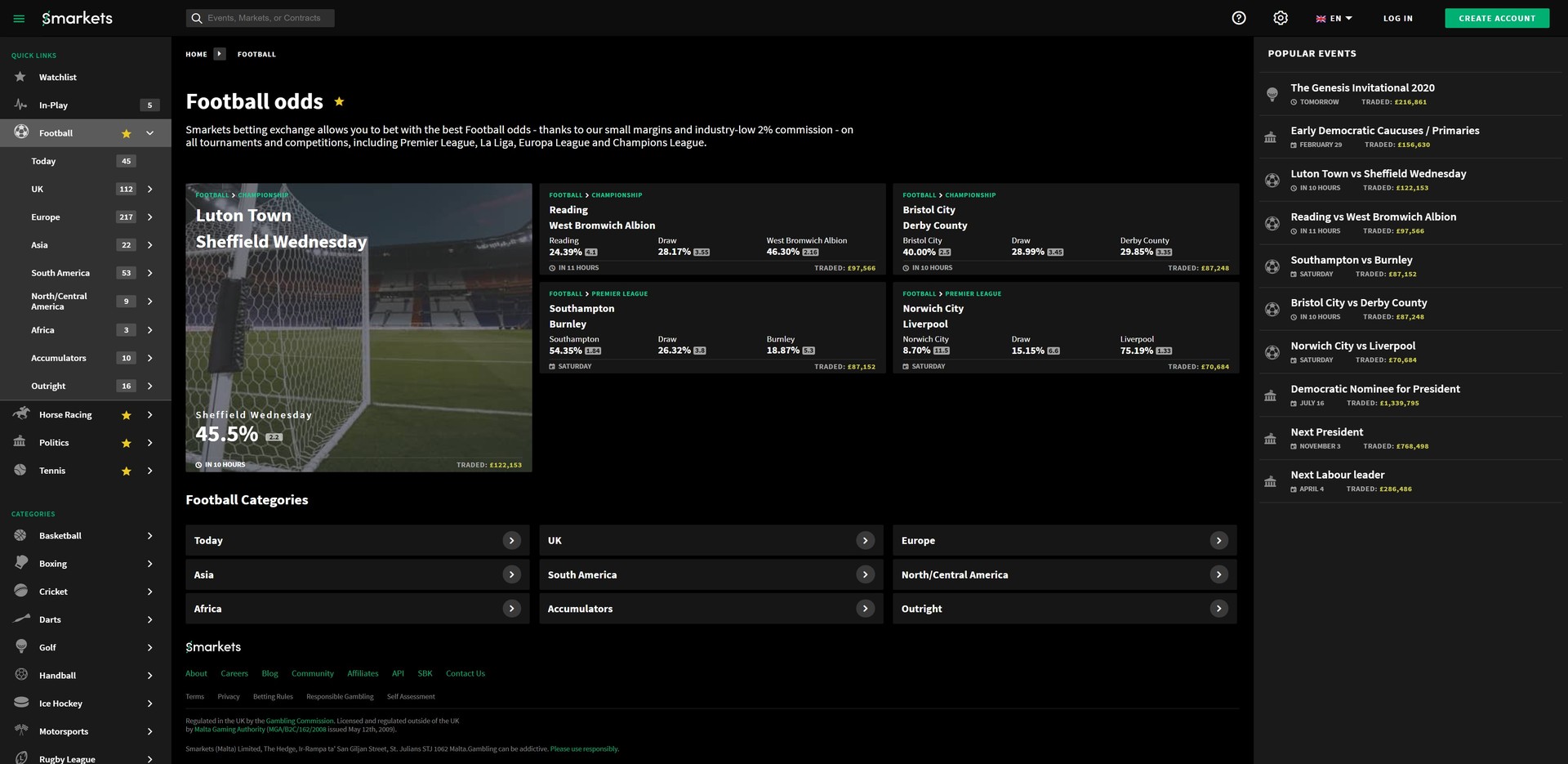The image size is (1568, 764).
Task: Open Watchlist from quick links
Action: 58,77
